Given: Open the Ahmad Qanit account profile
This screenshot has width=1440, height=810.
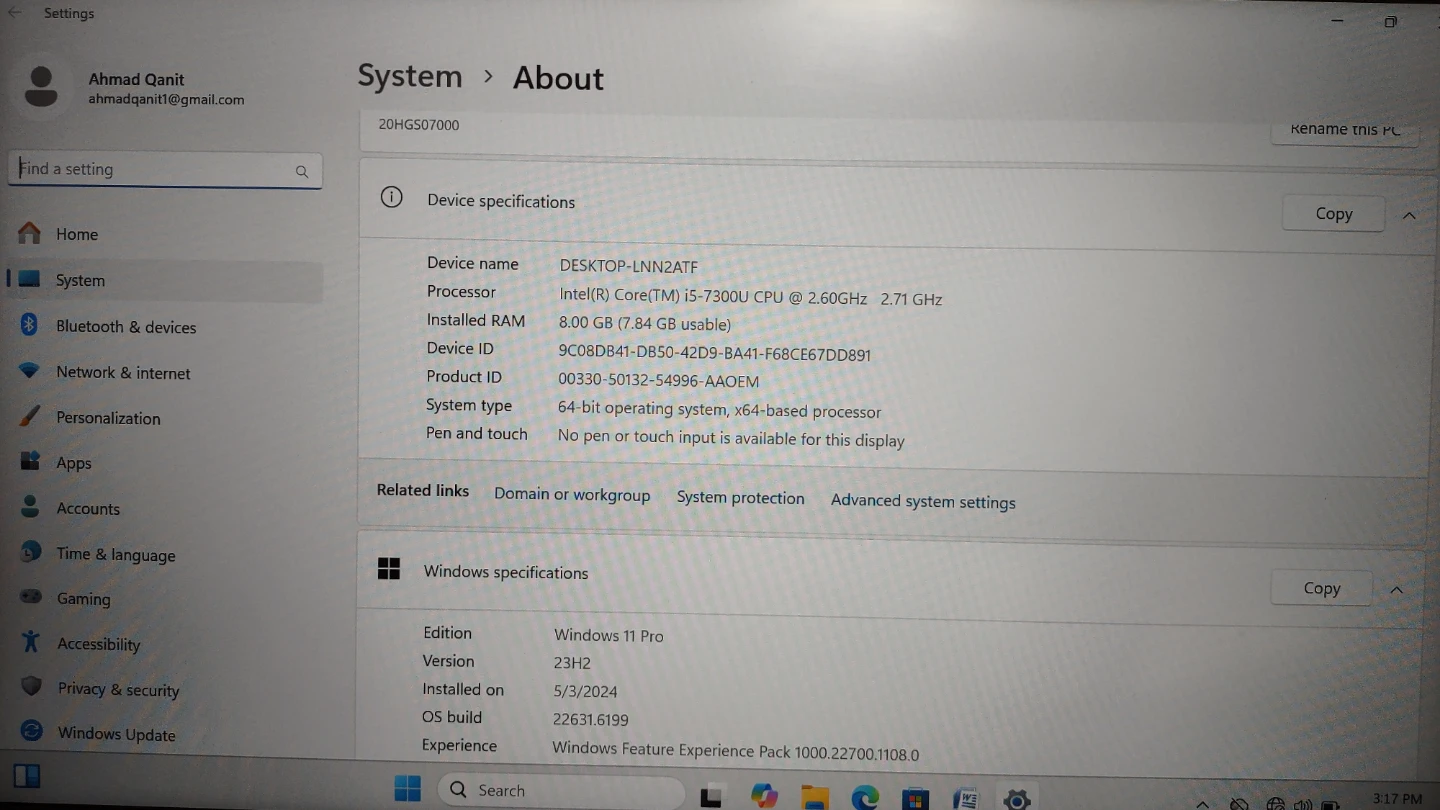Looking at the screenshot, I should (x=135, y=87).
